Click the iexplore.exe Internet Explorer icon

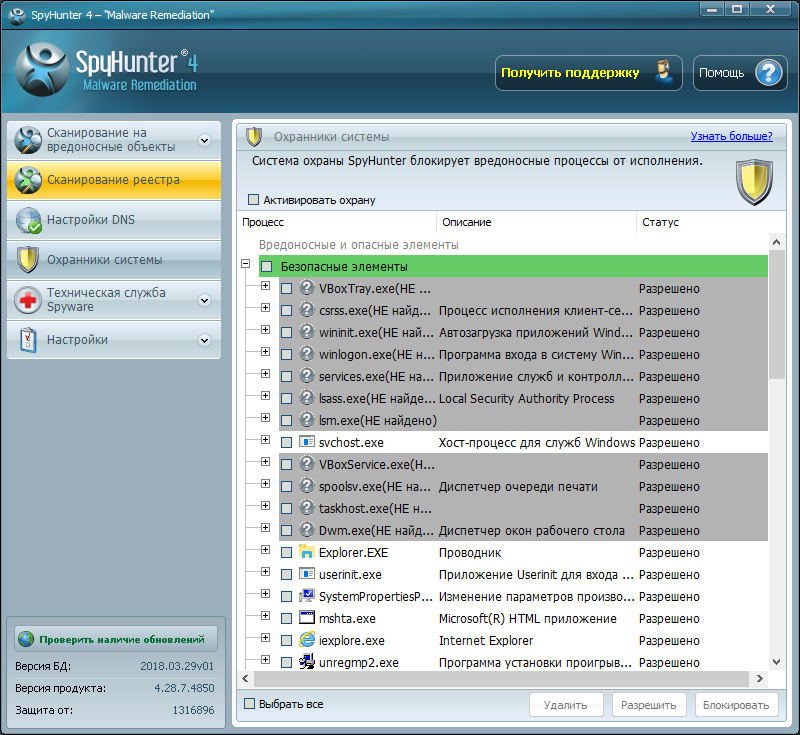307,640
